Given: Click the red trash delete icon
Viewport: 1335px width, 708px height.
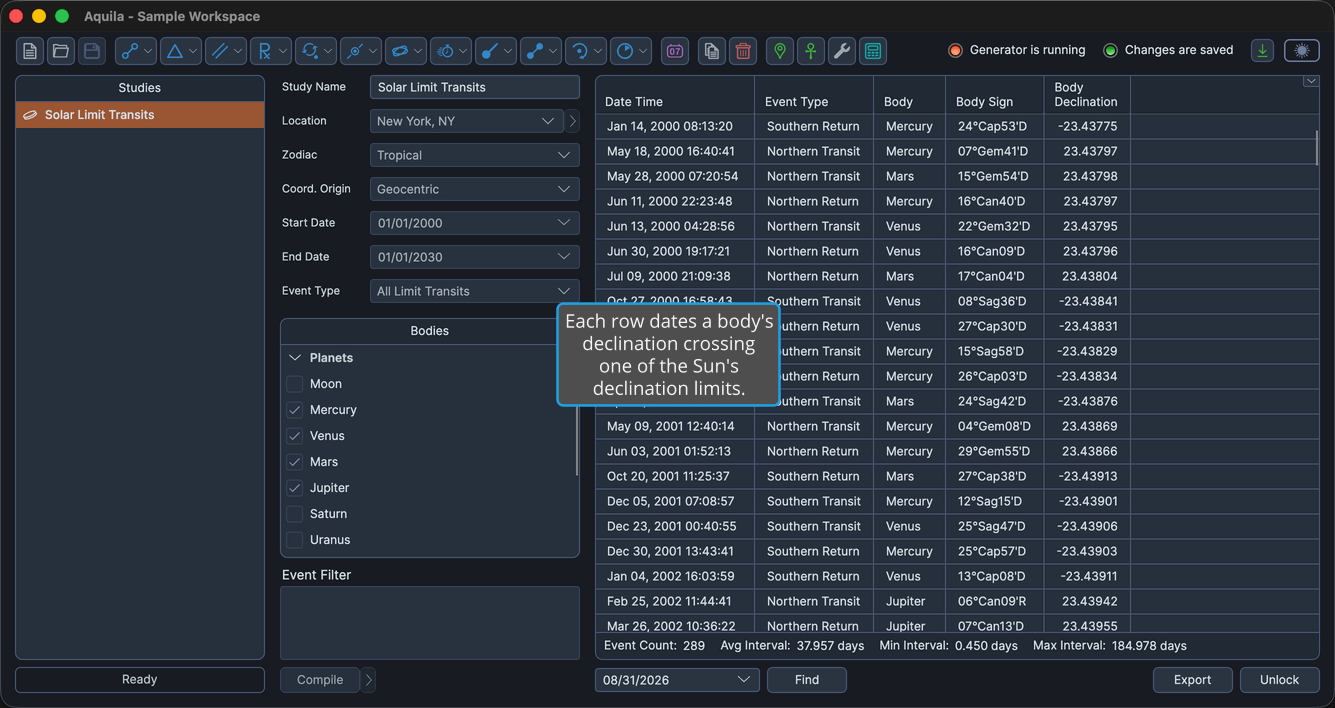Looking at the screenshot, I should 743,51.
